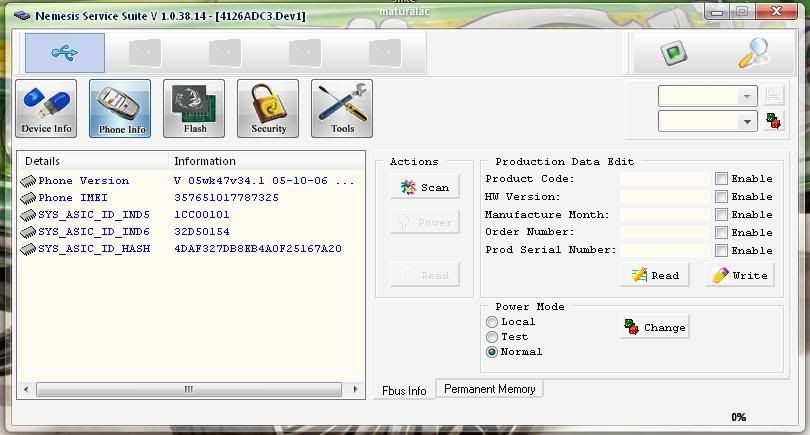This screenshot has height=435, width=810.
Task: Expand the first combo box at top right
Action: point(747,96)
